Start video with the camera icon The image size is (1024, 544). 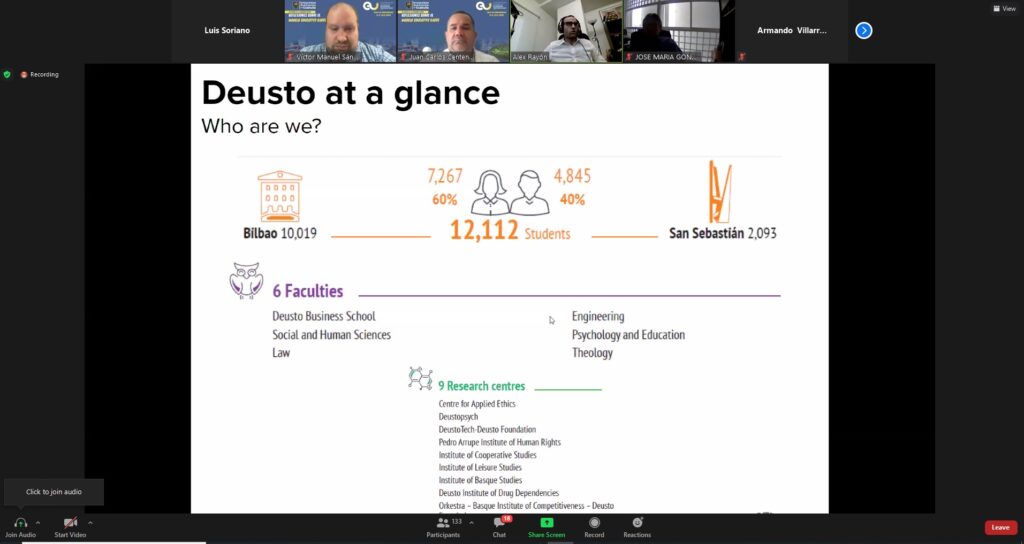coord(70,523)
